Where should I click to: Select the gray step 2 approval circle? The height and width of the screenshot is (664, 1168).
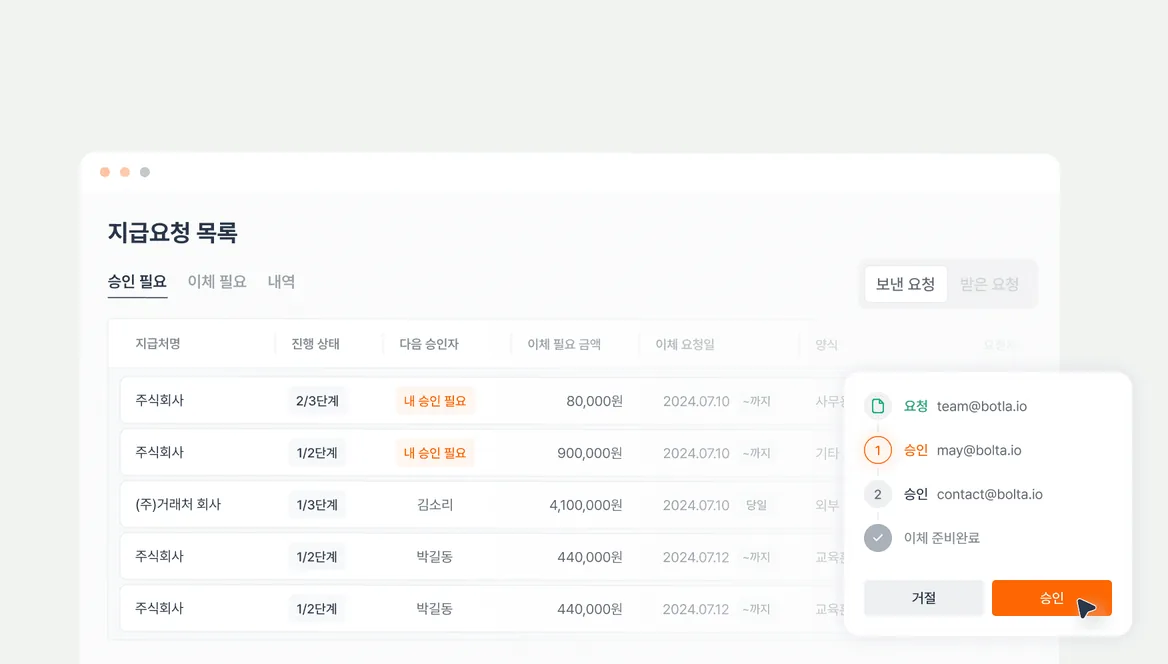pyautogui.click(x=877, y=494)
